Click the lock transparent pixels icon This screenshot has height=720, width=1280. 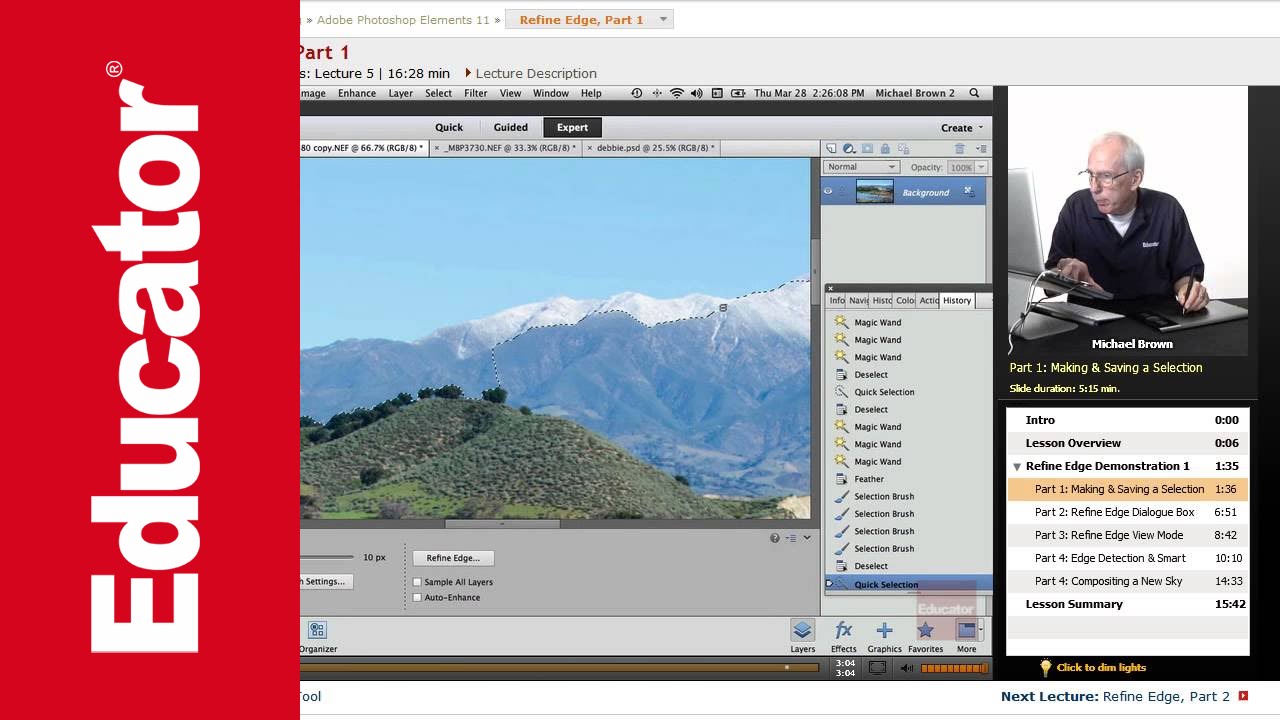tap(902, 149)
